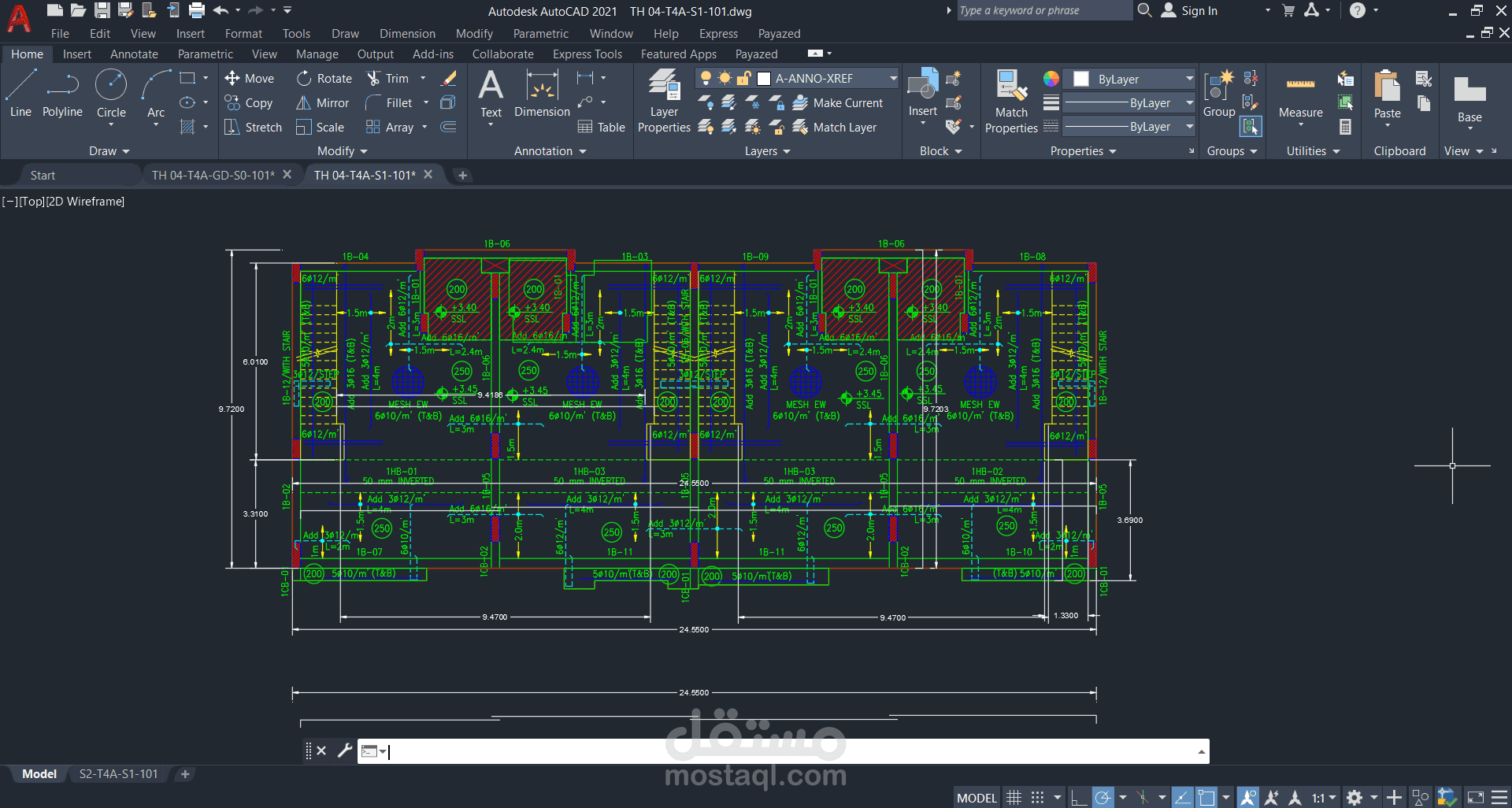1512x808 pixels.
Task: Open the Dimension tool
Action: coord(542,94)
